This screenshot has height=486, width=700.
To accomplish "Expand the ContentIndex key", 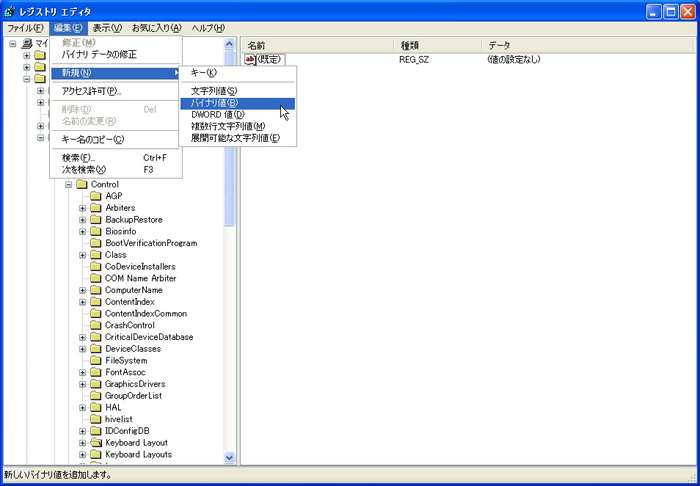I will (x=83, y=302).
